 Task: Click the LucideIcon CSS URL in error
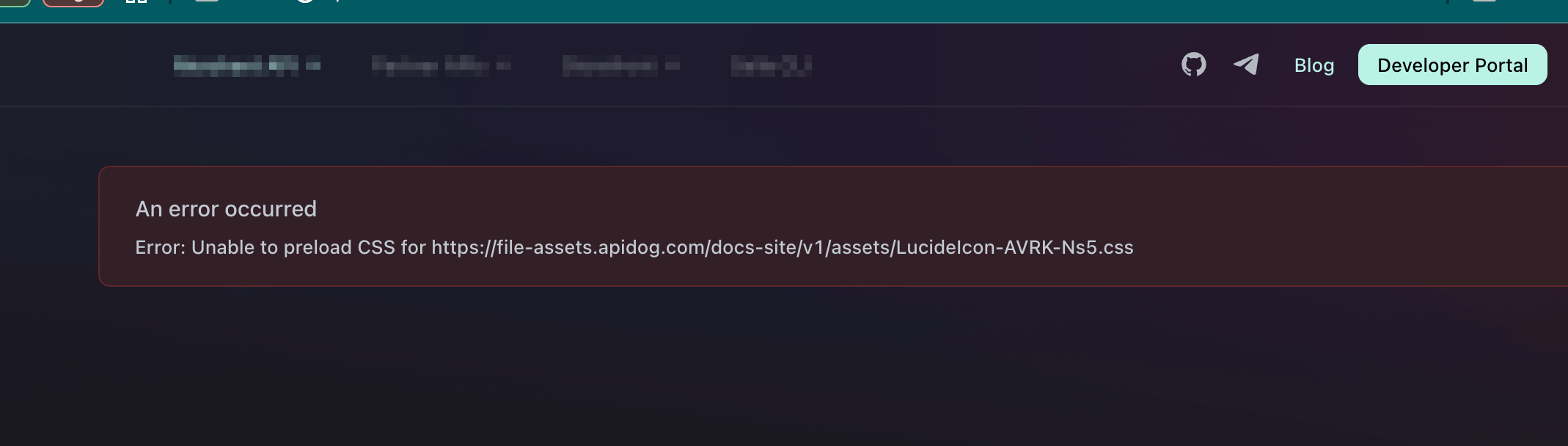point(782,247)
